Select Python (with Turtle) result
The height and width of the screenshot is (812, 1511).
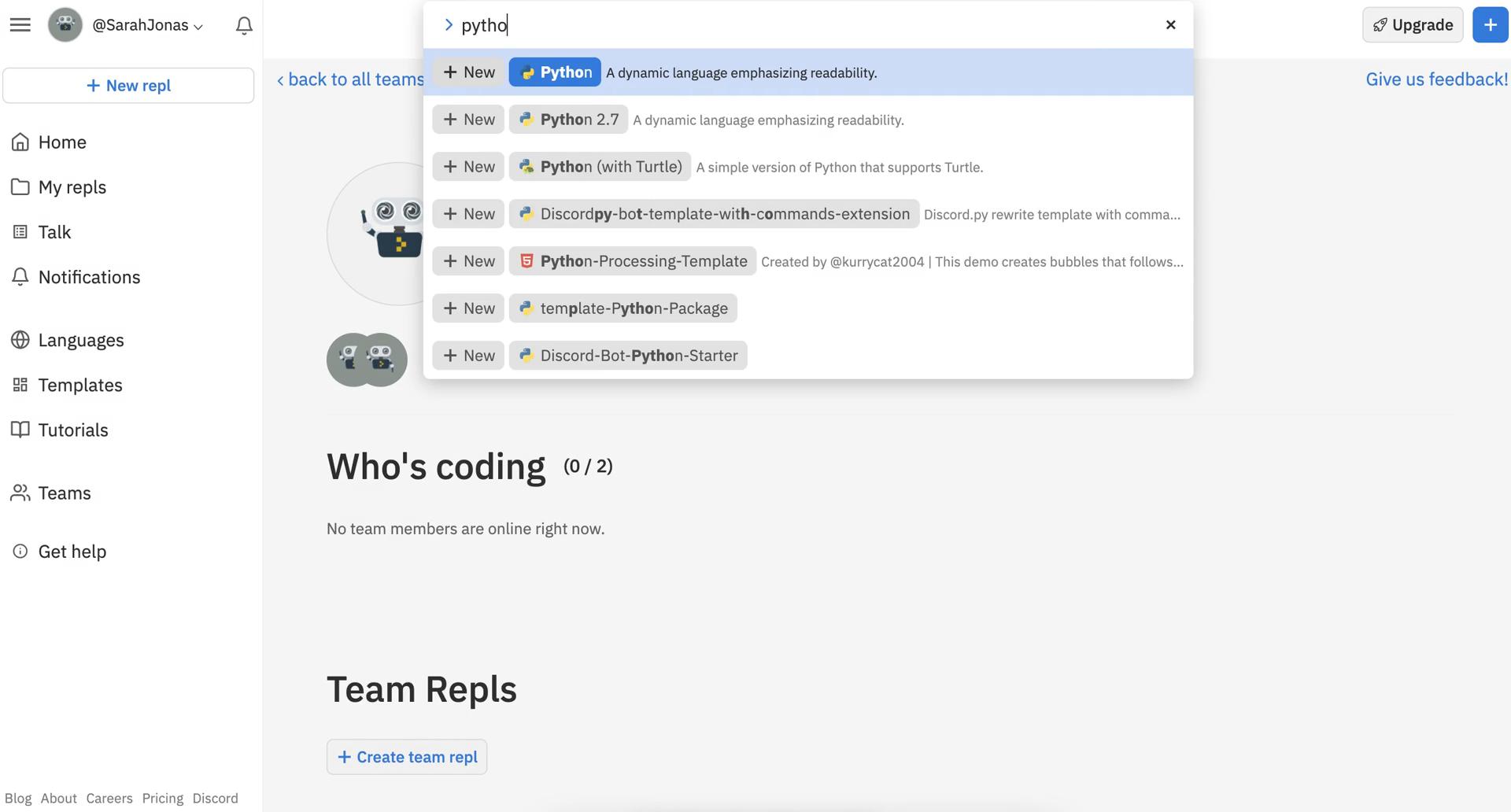point(600,167)
